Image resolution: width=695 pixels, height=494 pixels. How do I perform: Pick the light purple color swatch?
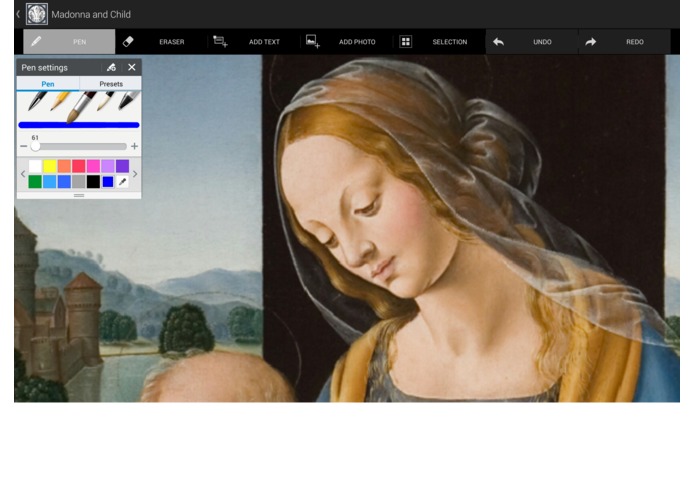(108, 166)
